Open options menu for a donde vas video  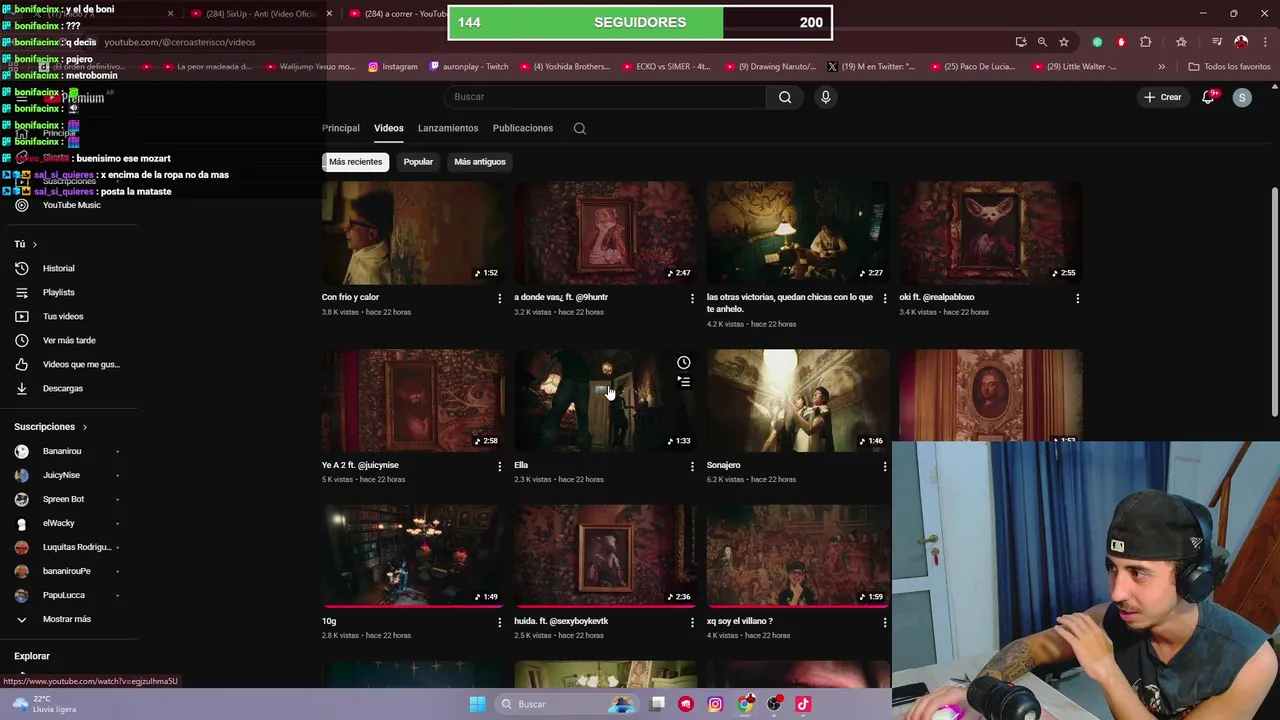point(692,298)
